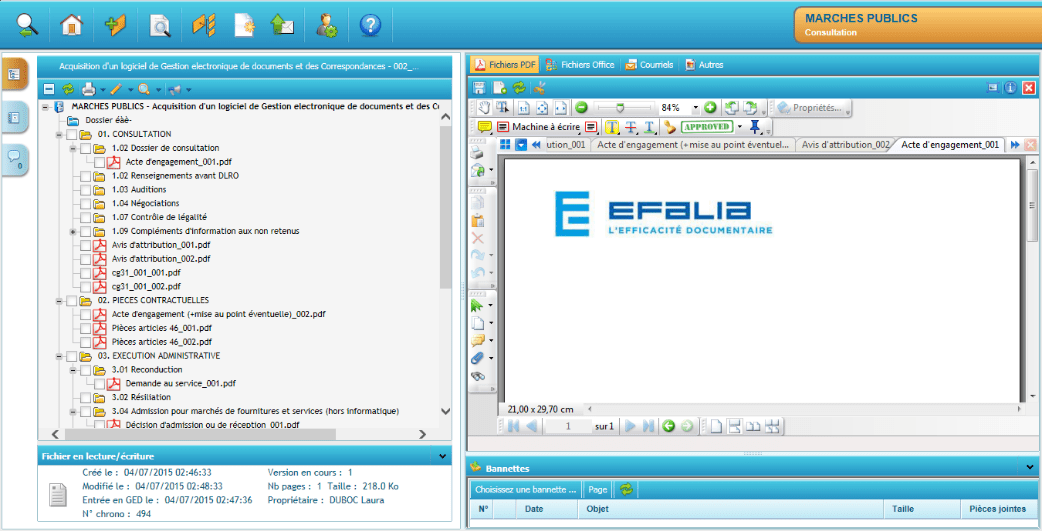Screen dimensions: 1042x531
Task: Tick the checkbox for 1.04 Négociations folder
Action: point(85,203)
